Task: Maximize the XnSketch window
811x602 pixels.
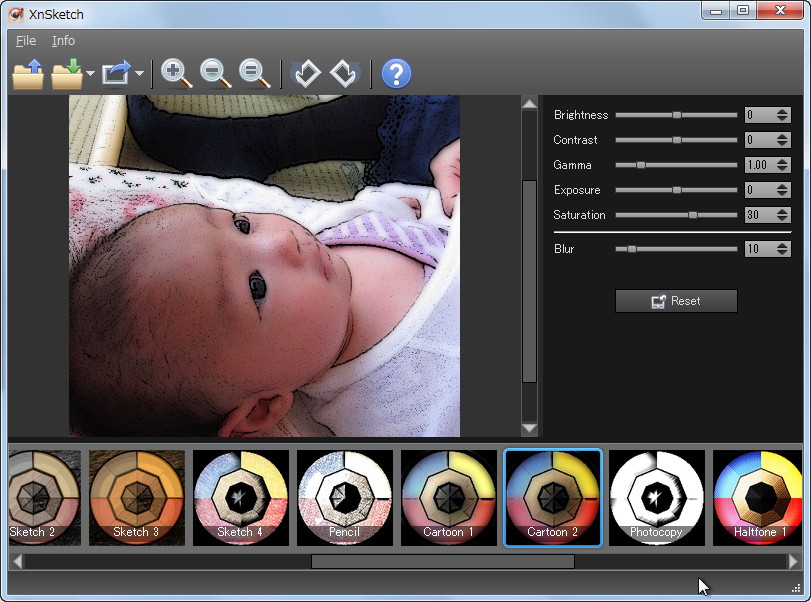Action: (x=743, y=10)
